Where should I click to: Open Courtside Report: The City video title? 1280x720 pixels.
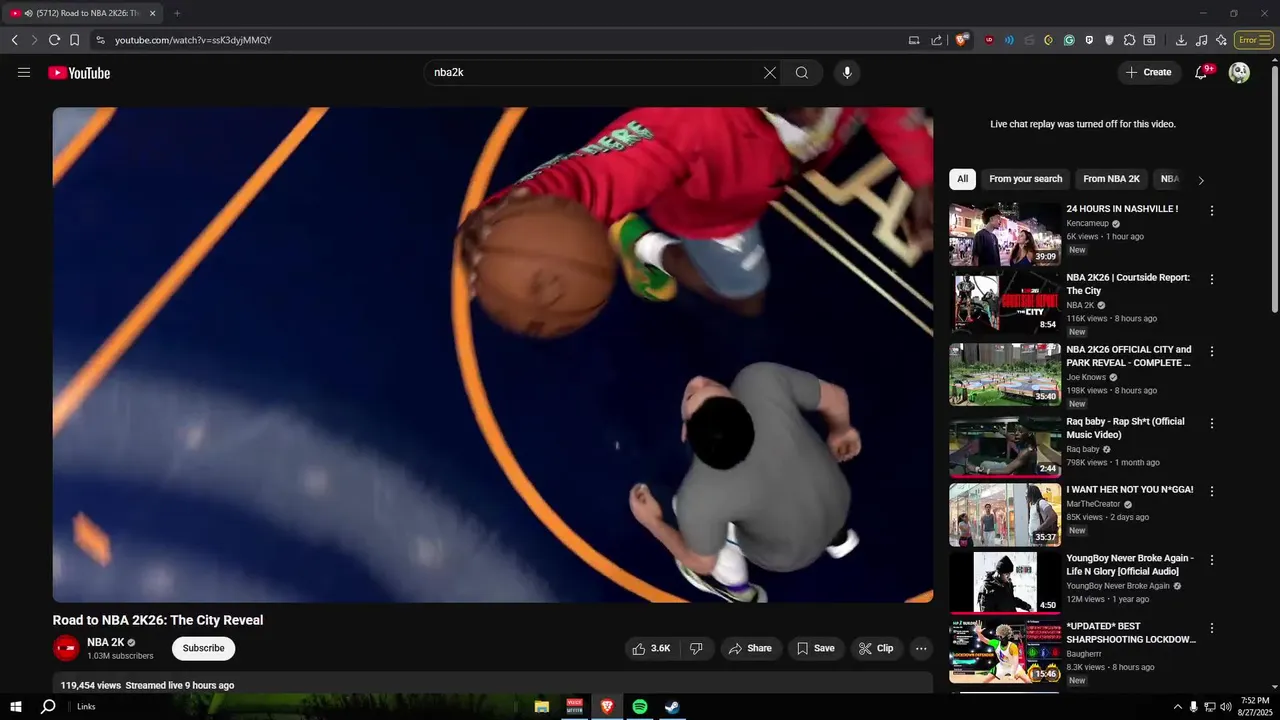[x=1128, y=284]
